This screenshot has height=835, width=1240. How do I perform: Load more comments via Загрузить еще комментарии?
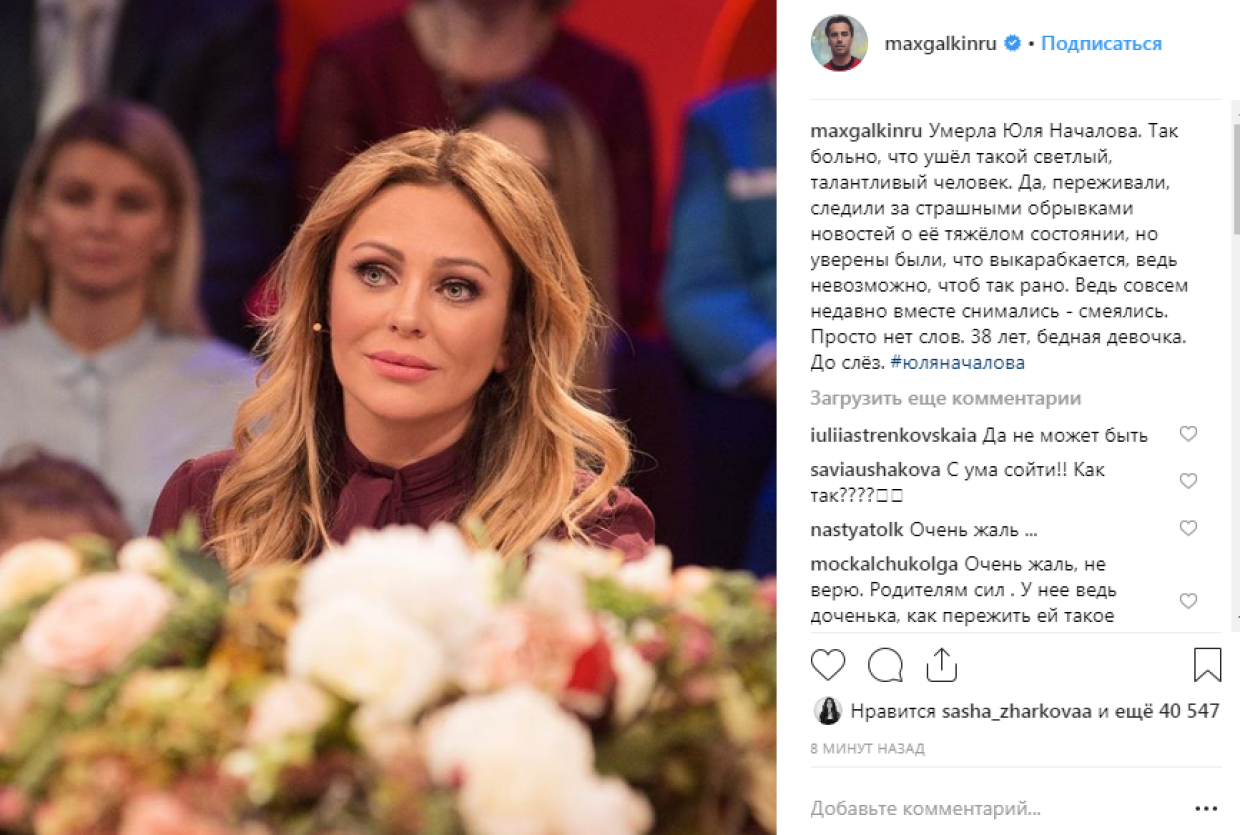click(946, 398)
